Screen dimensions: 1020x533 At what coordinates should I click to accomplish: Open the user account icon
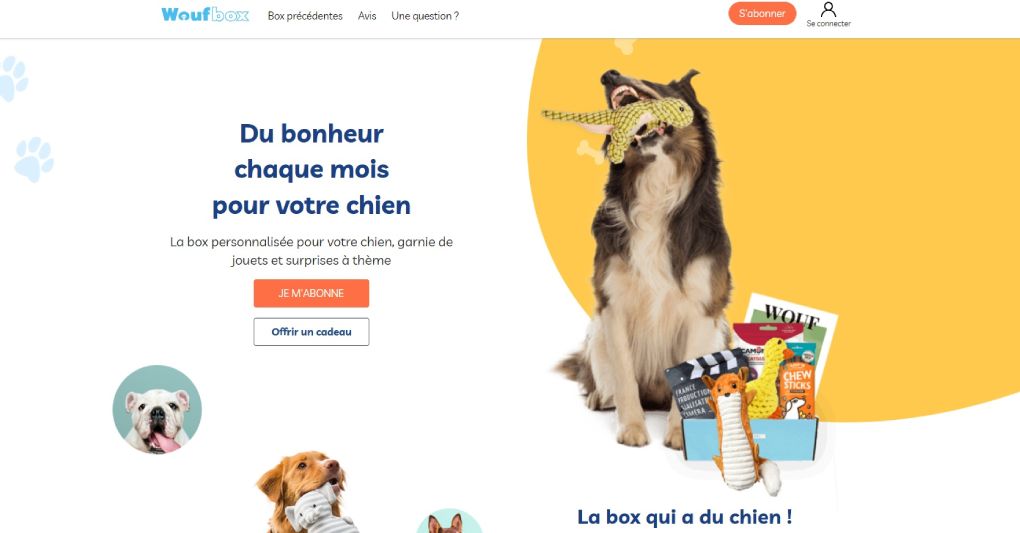828,9
